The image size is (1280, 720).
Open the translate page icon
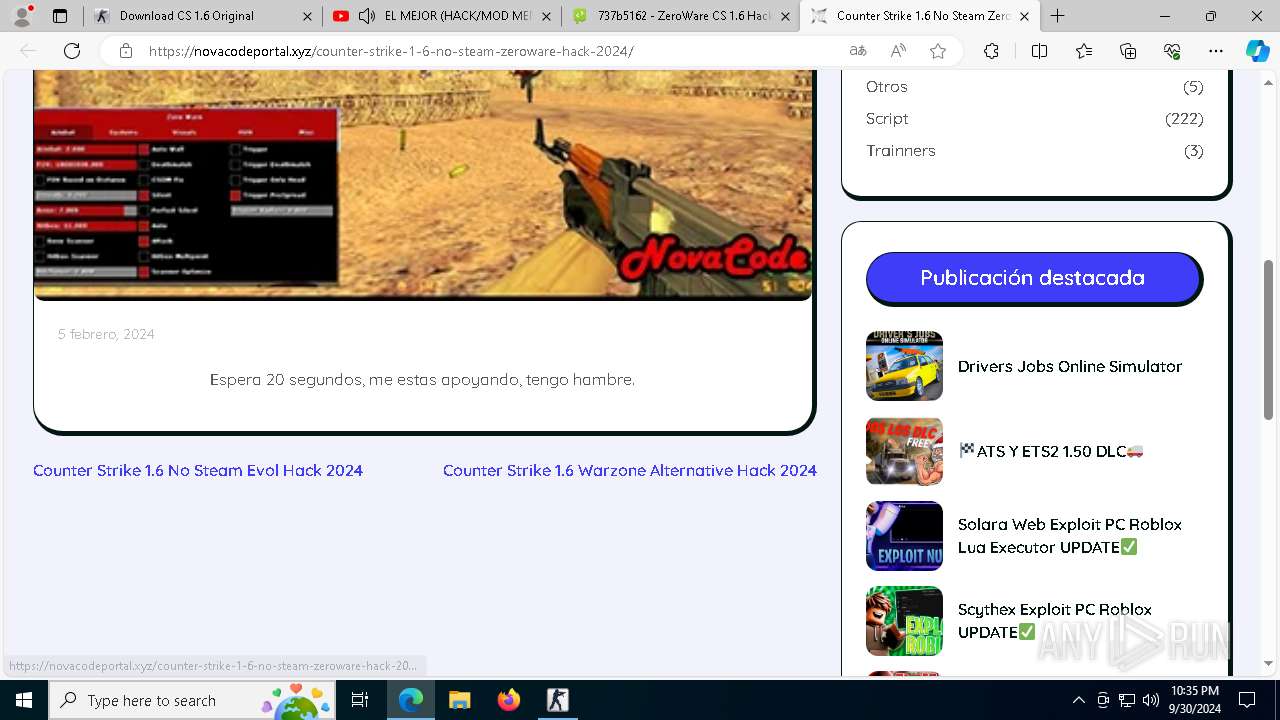coord(858,51)
